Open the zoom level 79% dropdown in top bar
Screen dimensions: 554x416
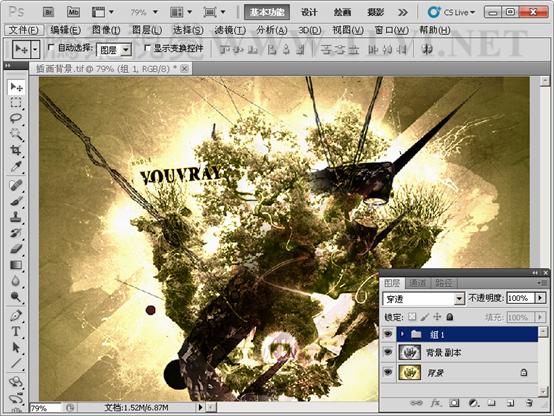(x=155, y=12)
